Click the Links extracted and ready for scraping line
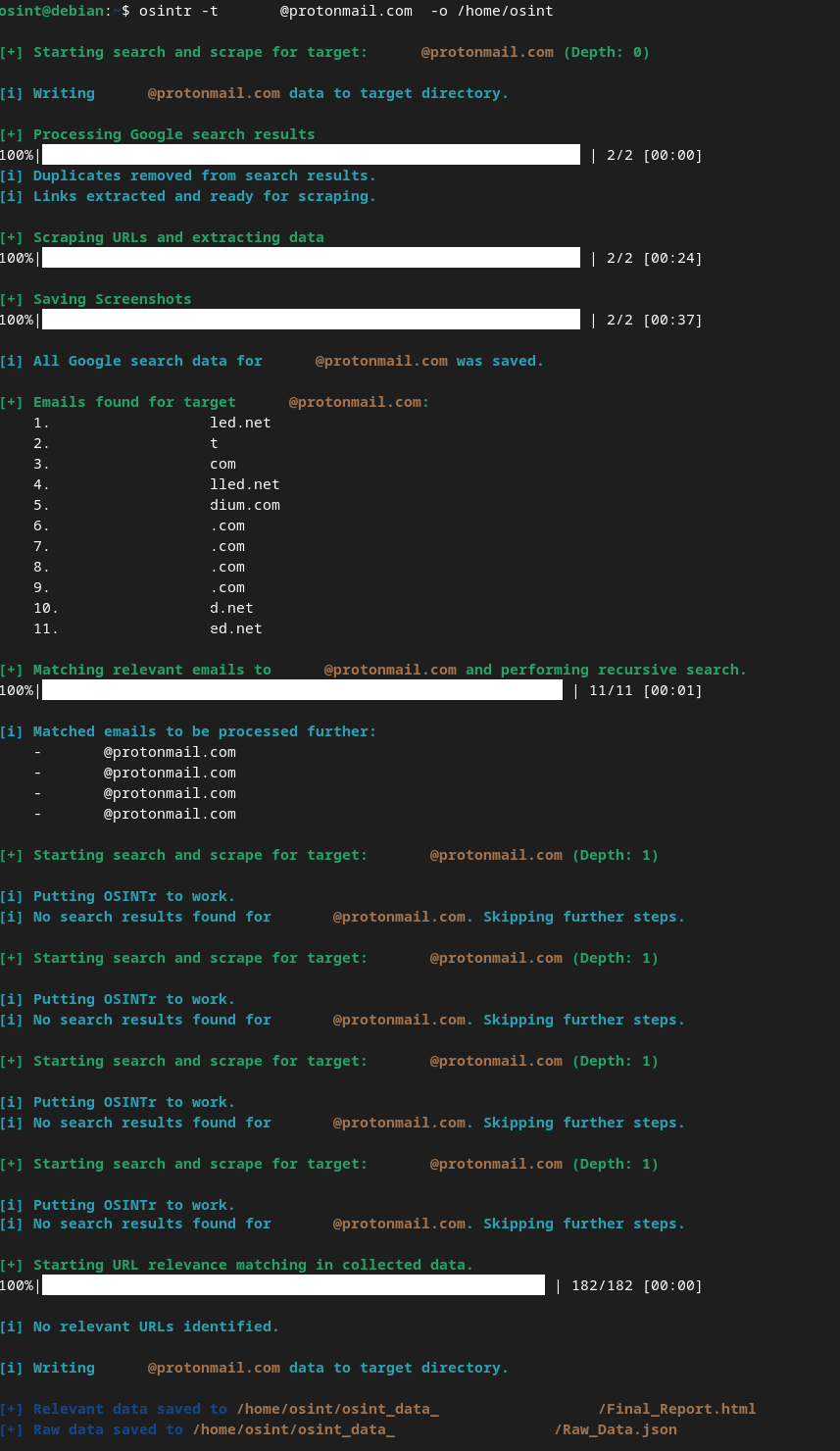The width and height of the screenshot is (840, 1451). (x=204, y=196)
